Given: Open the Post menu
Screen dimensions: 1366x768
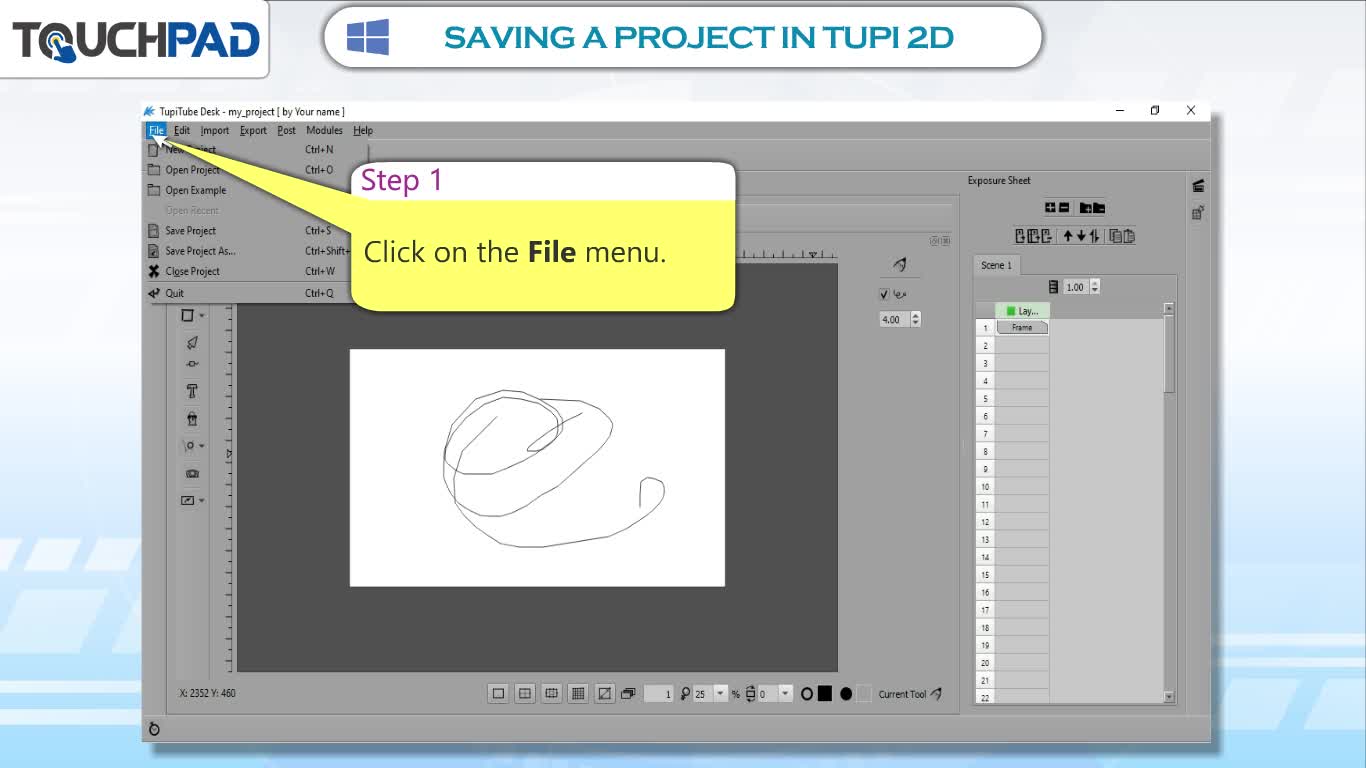Looking at the screenshot, I should 286,130.
